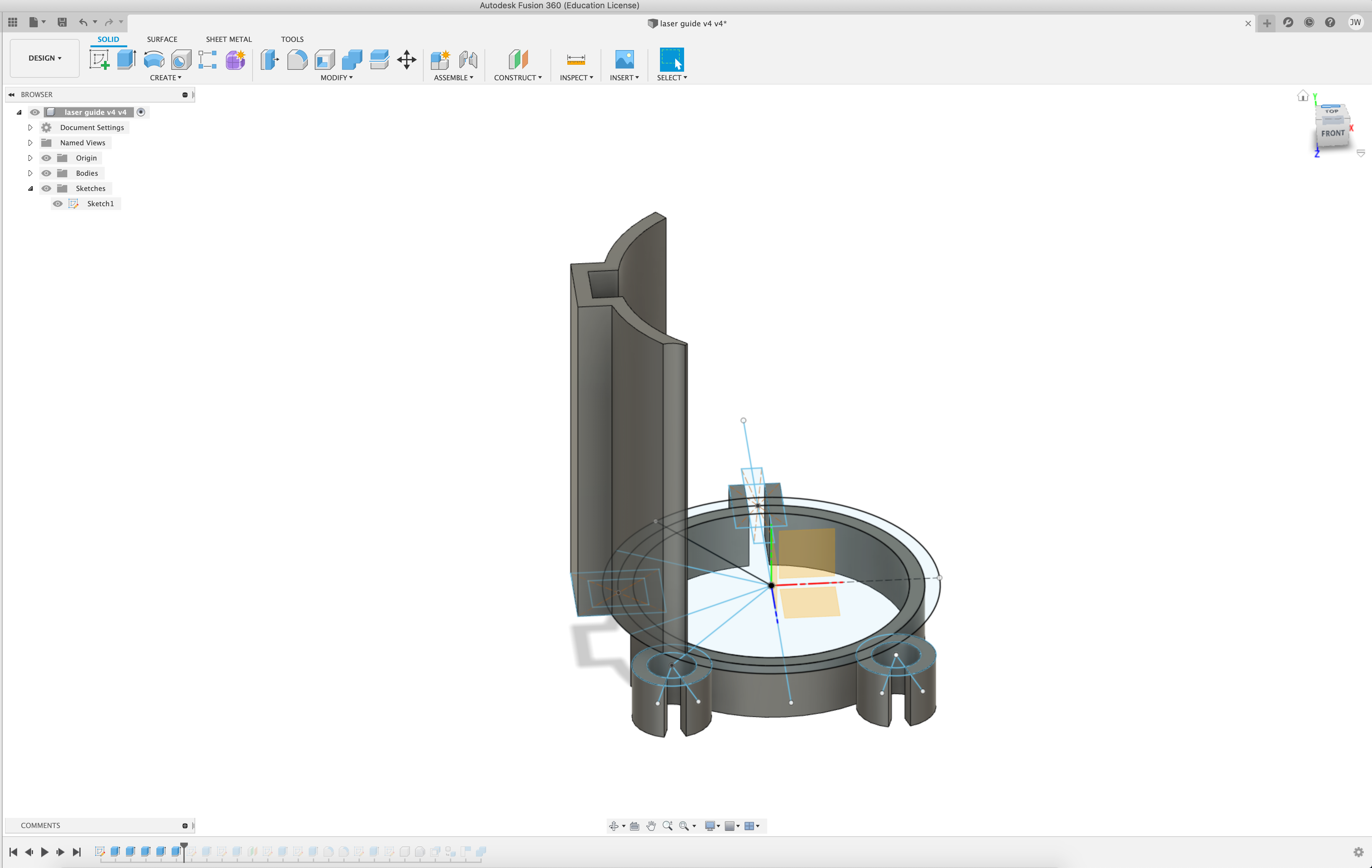Open the Insert image icon
This screenshot has width=1372, height=868.
pyautogui.click(x=624, y=59)
